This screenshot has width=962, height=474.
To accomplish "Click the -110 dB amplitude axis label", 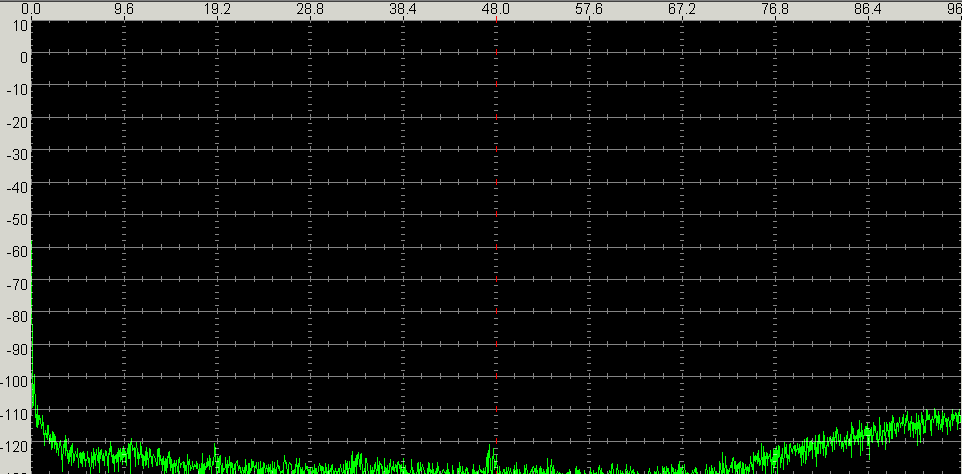I will [14, 417].
